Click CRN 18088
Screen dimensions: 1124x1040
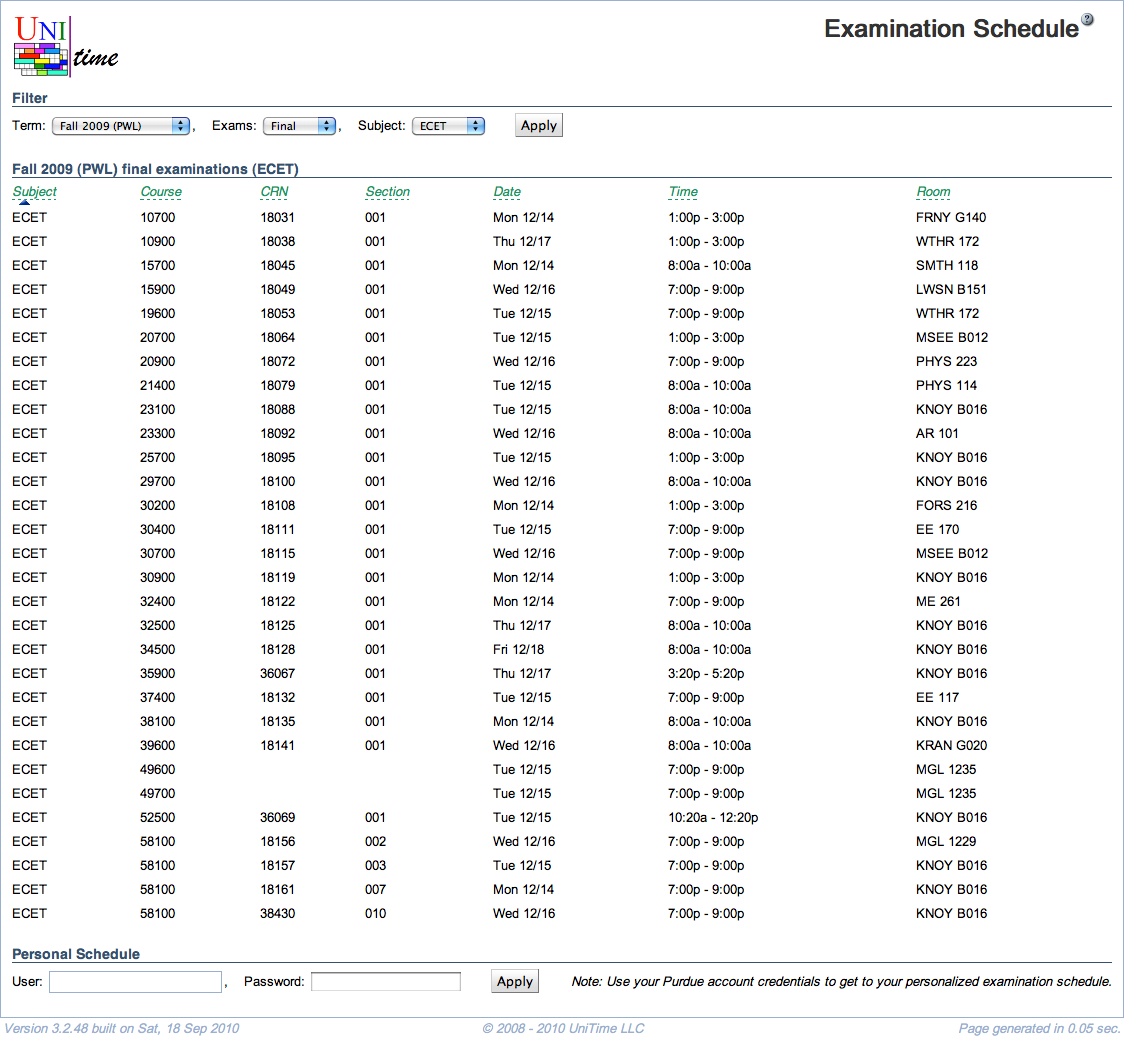click(277, 409)
